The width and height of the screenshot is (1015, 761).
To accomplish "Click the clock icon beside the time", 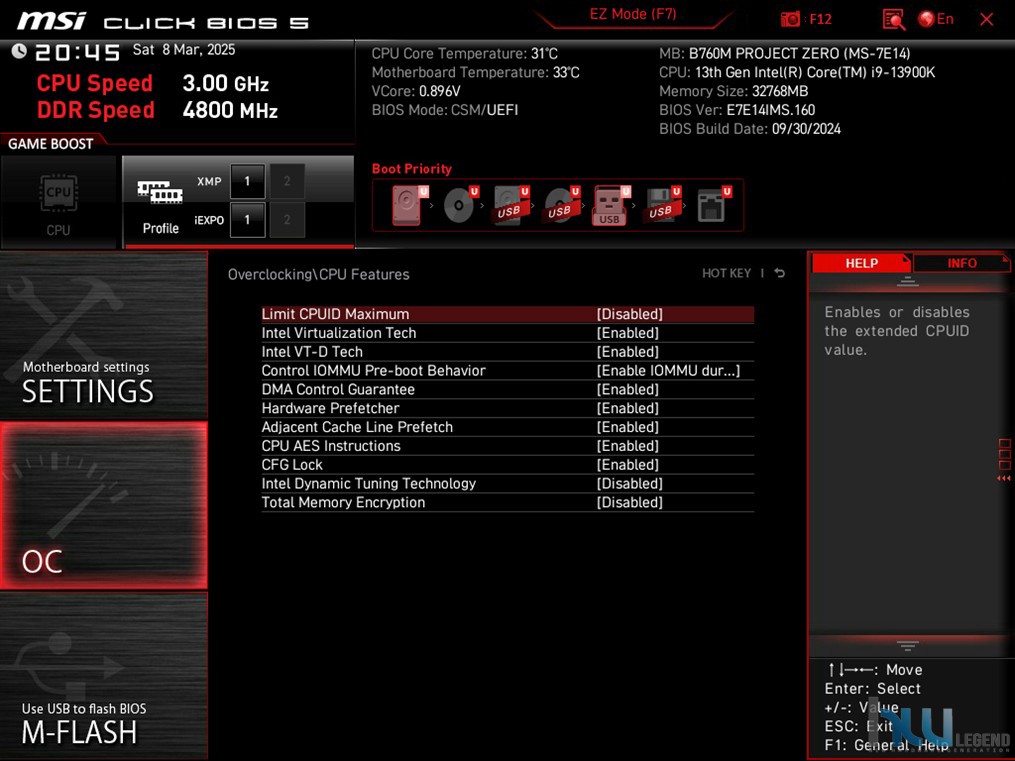I will 19,51.
